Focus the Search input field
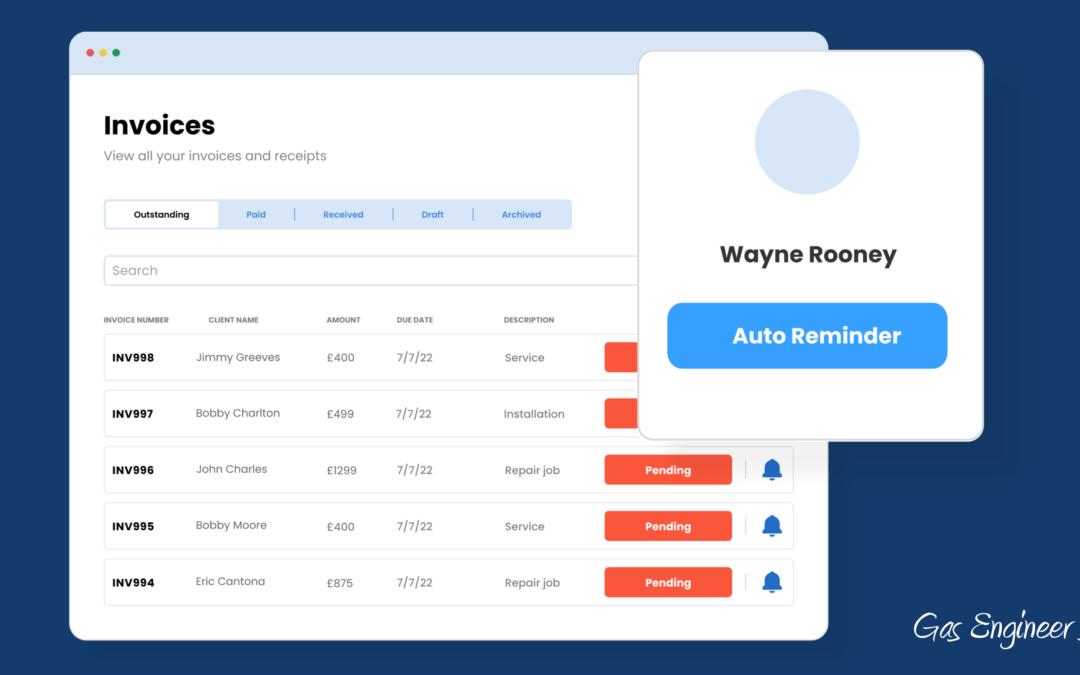The image size is (1080, 675). tap(370, 271)
